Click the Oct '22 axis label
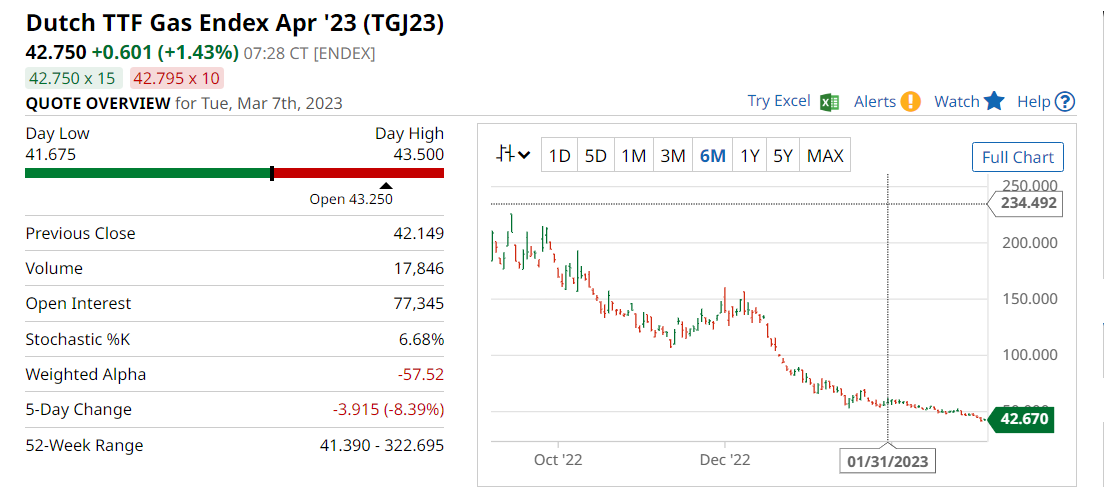 point(558,460)
